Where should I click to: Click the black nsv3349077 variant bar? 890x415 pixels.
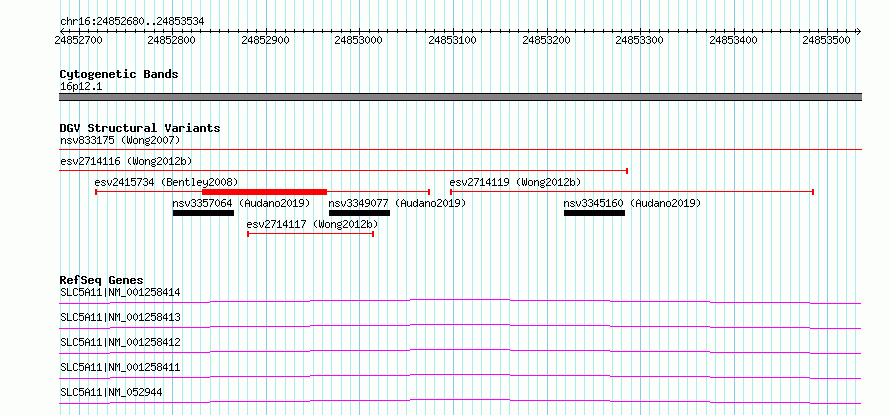359,213
